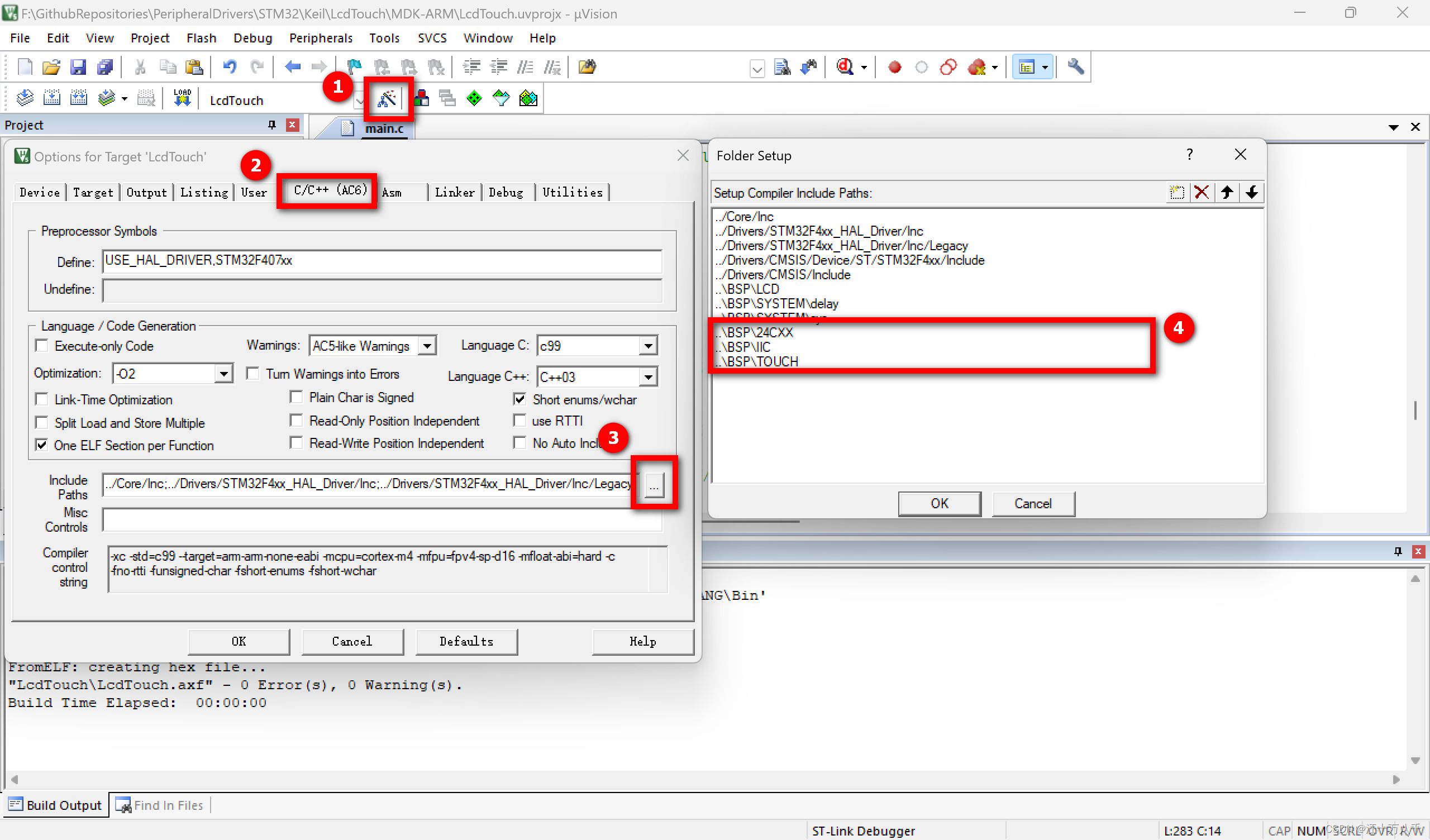Enable the use RTTI checkbox
1430x840 pixels.
point(519,421)
